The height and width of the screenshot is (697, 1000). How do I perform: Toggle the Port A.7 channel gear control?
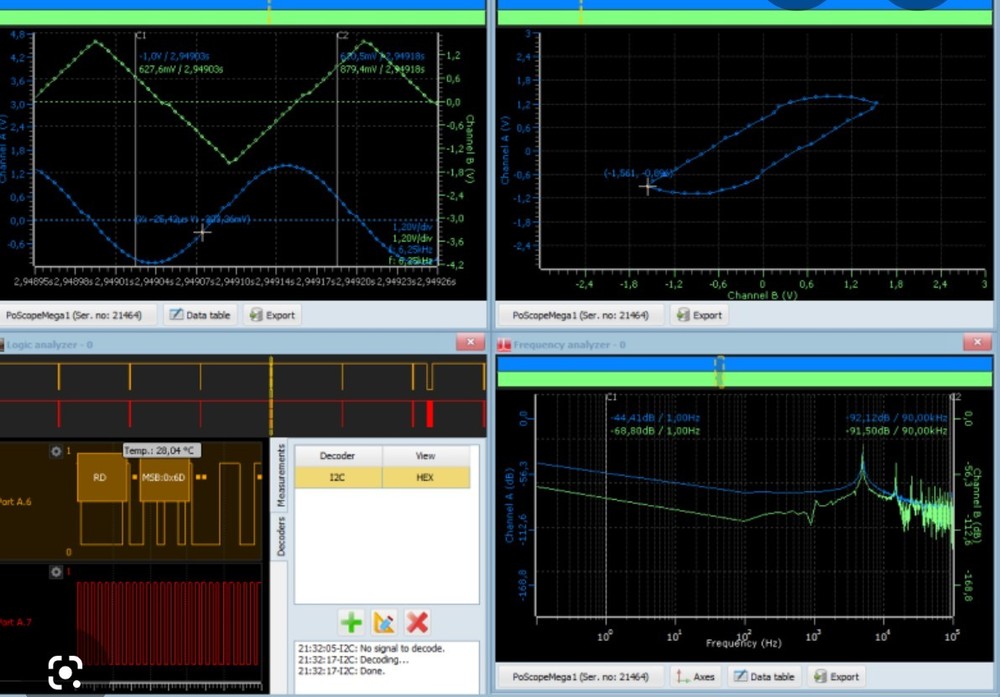(x=57, y=571)
